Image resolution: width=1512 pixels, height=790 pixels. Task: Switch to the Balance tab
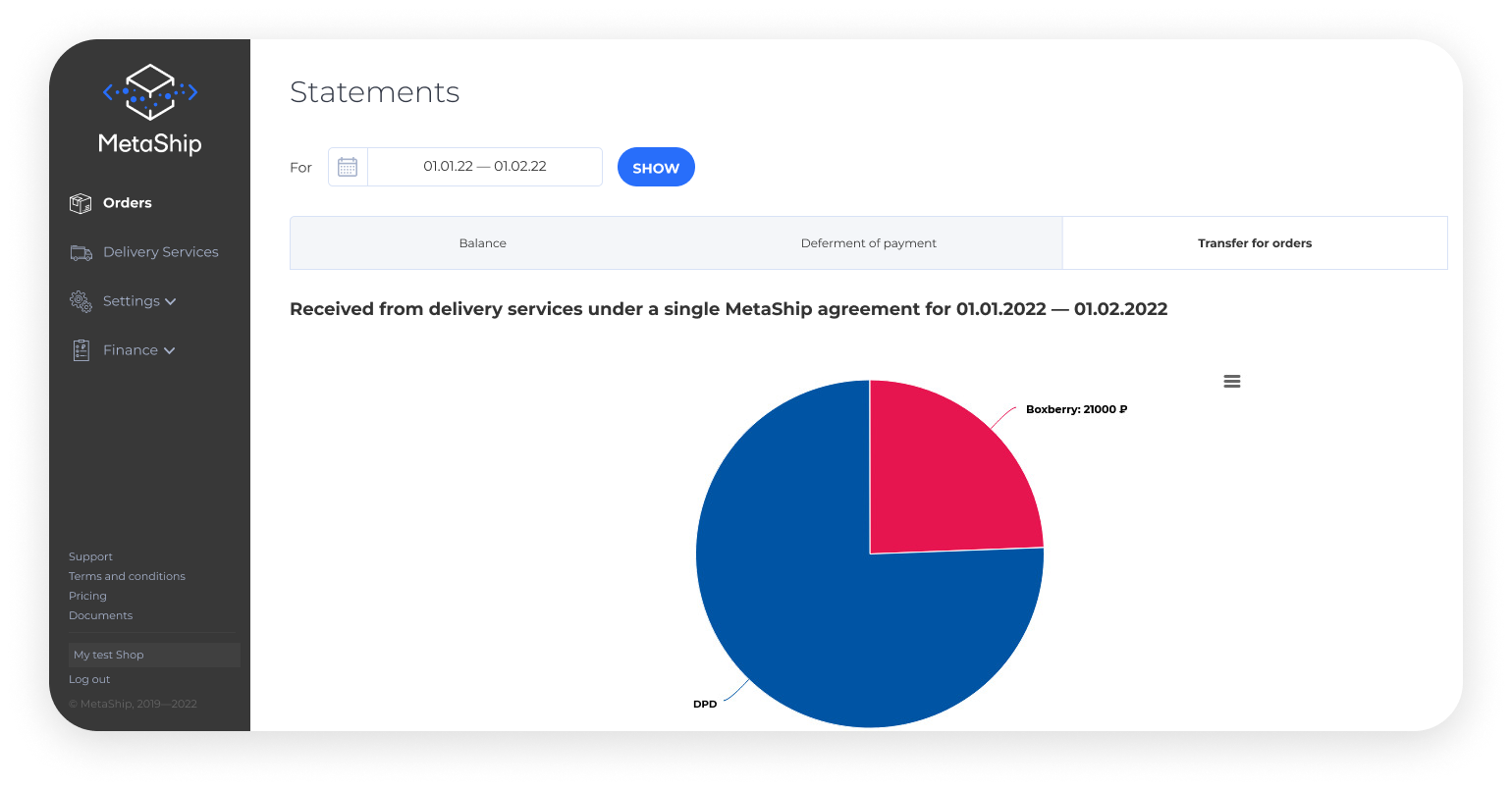tap(483, 243)
